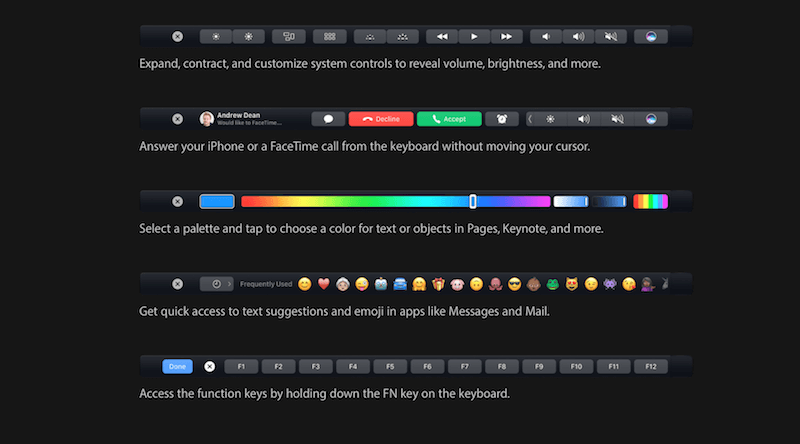Viewport: 800px width, 444px height.
Task: Mute audio in the FaceTime call bar
Action: (x=617, y=119)
